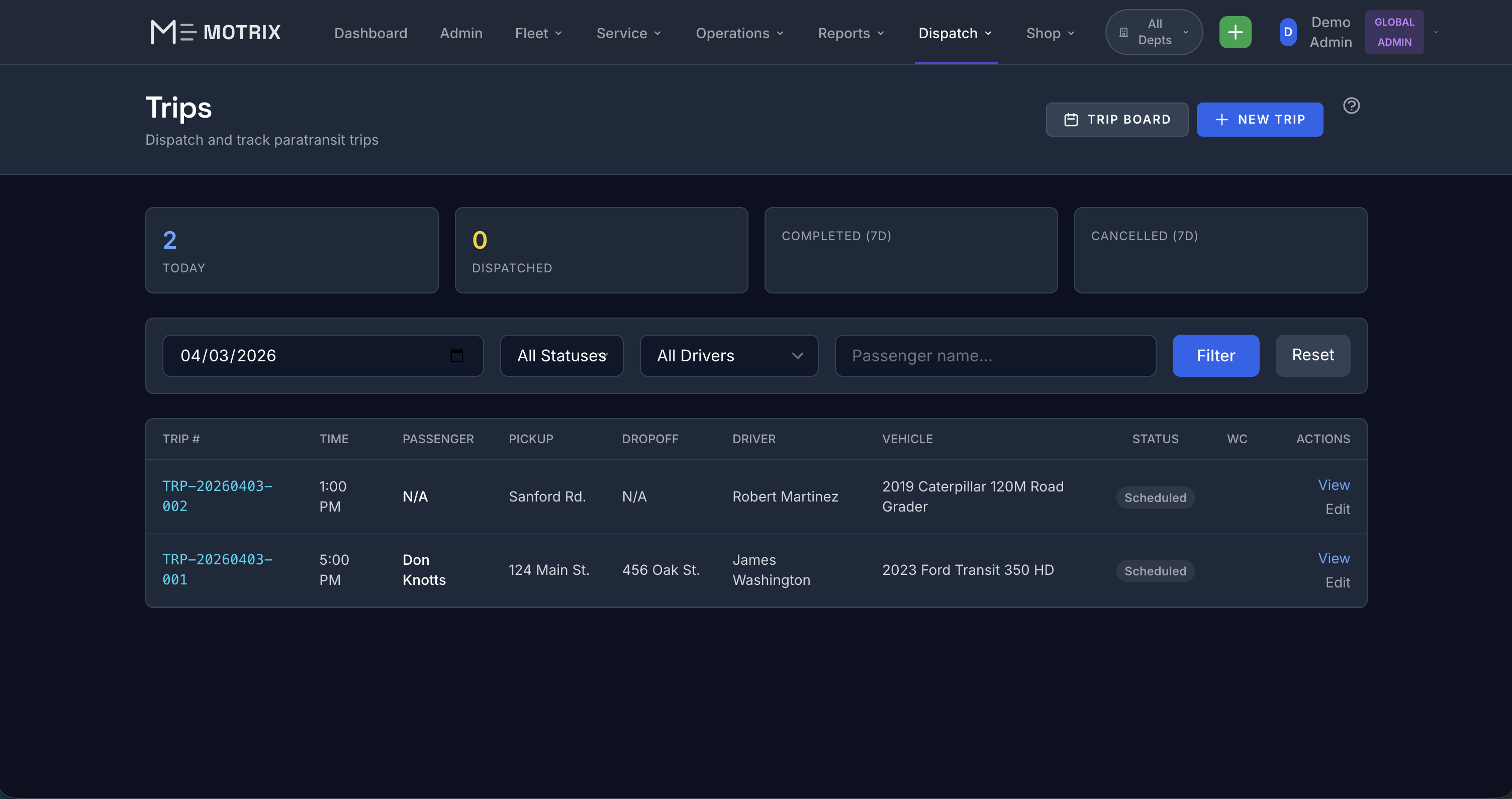Open the Fleet dropdown menu
1512x799 pixels.
pos(538,34)
